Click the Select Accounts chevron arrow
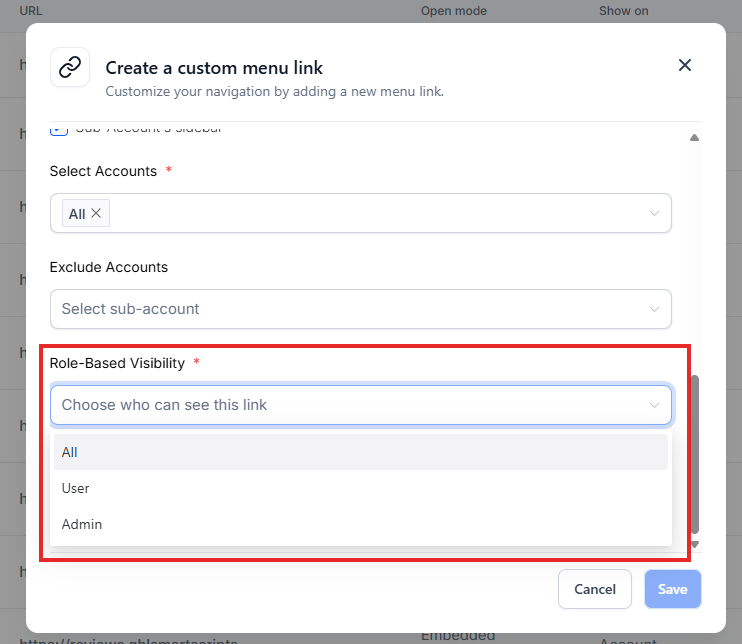This screenshot has height=644, width=742. click(x=654, y=213)
